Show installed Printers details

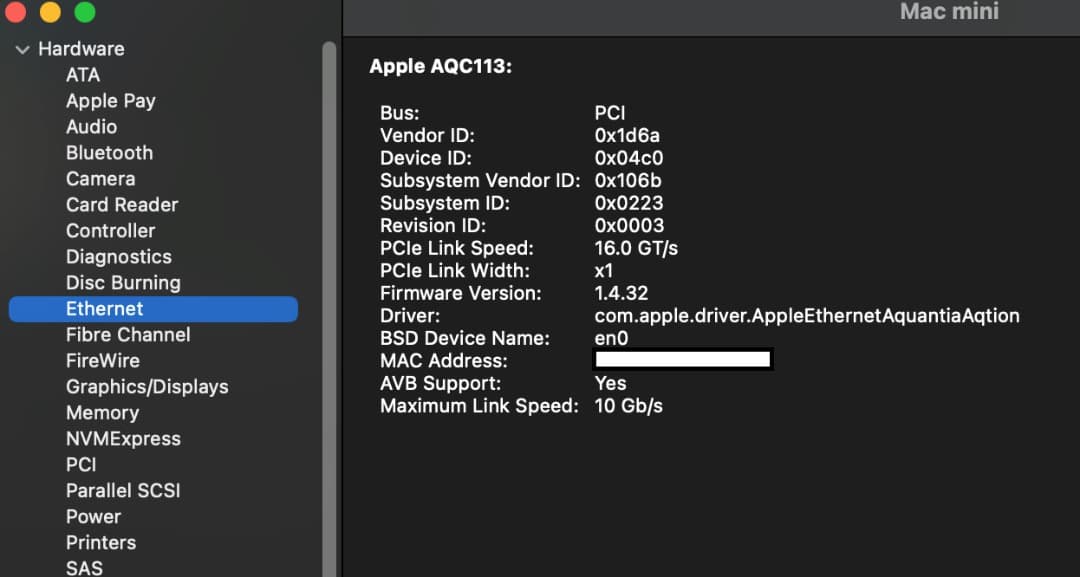coord(100,542)
